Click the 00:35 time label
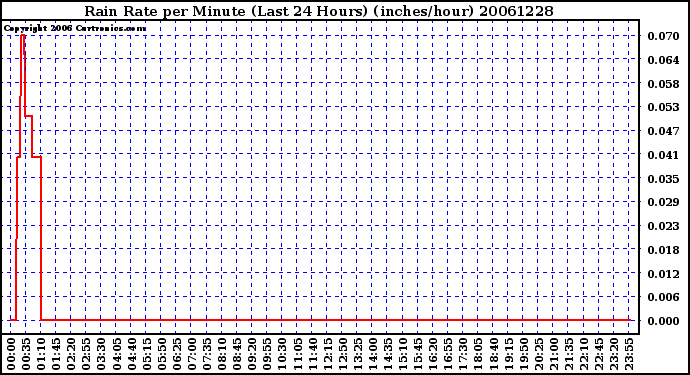The width and height of the screenshot is (690, 375). tap(26, 354)
